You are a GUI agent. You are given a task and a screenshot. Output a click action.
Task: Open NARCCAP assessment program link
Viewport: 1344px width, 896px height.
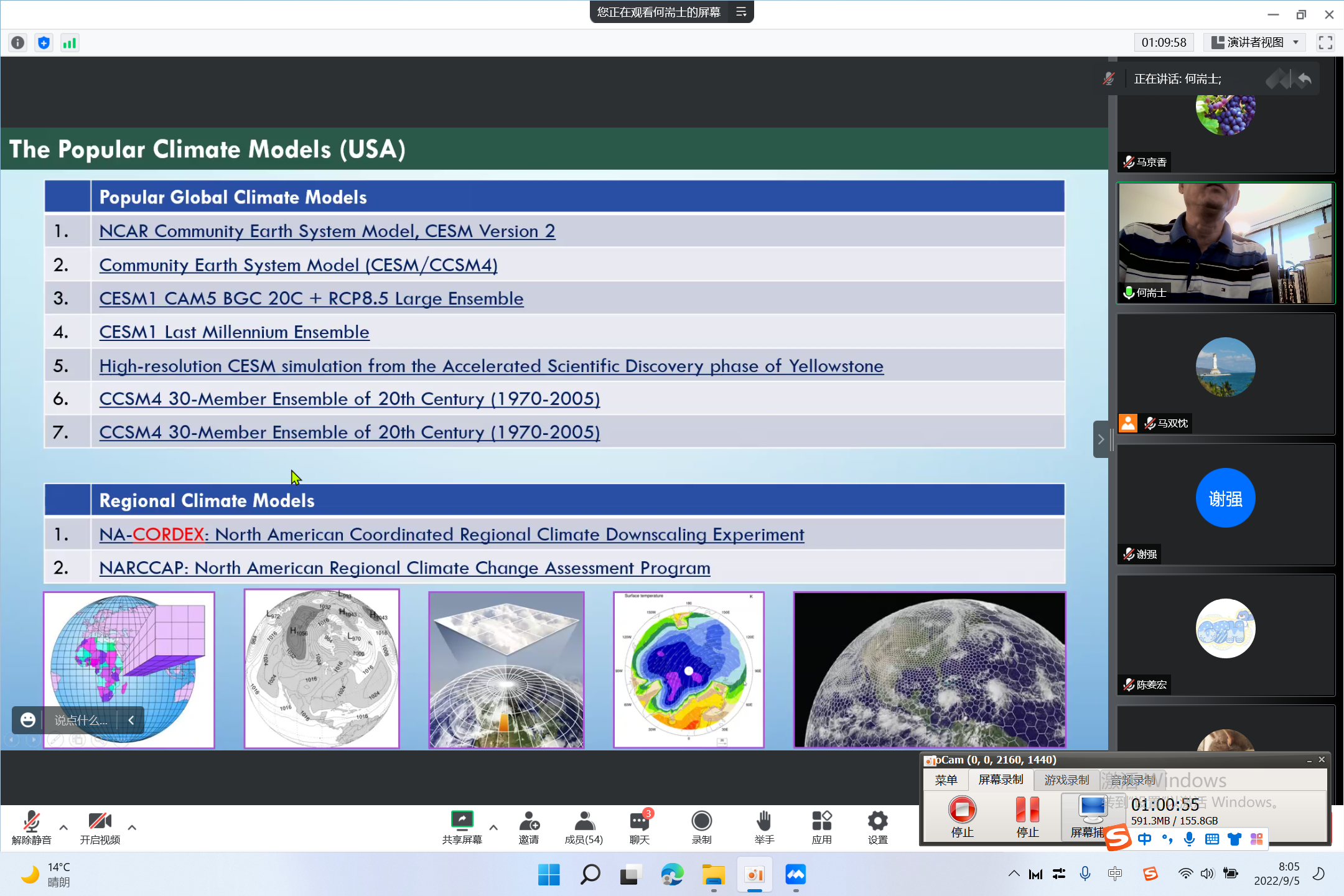click(405, 568)
